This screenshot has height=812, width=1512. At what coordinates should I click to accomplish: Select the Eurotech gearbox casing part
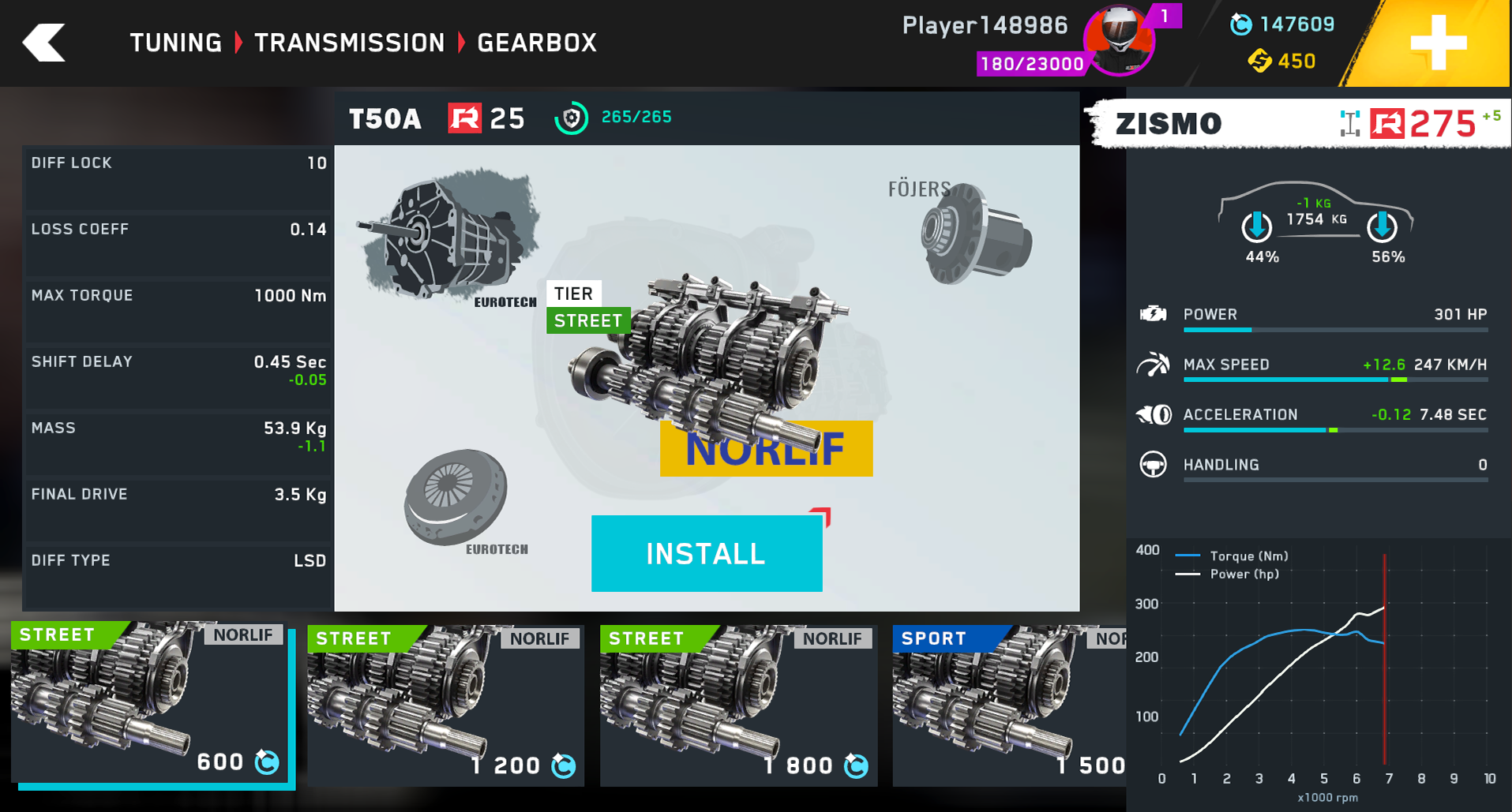448,238
